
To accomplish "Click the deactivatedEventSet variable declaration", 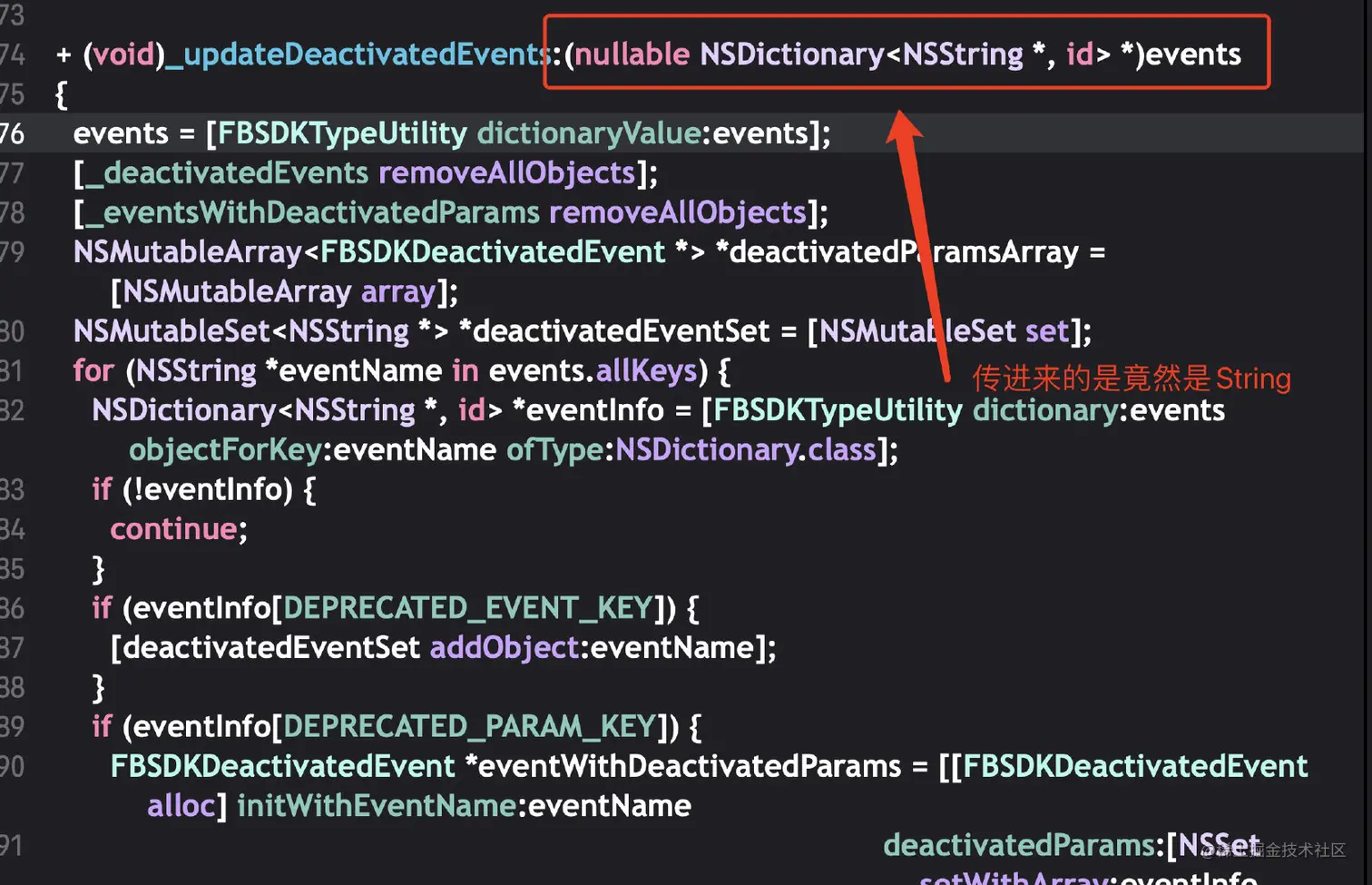I will tap(622, 330).
